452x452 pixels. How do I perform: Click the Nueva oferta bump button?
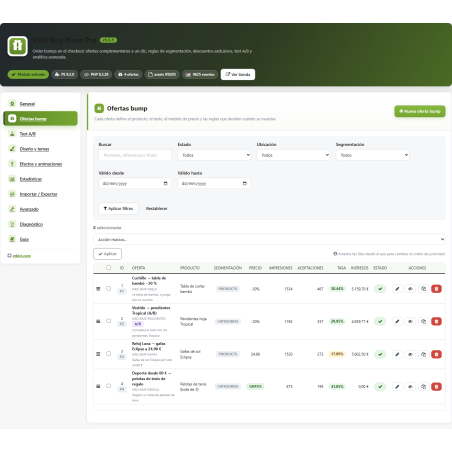click(420, 111)
